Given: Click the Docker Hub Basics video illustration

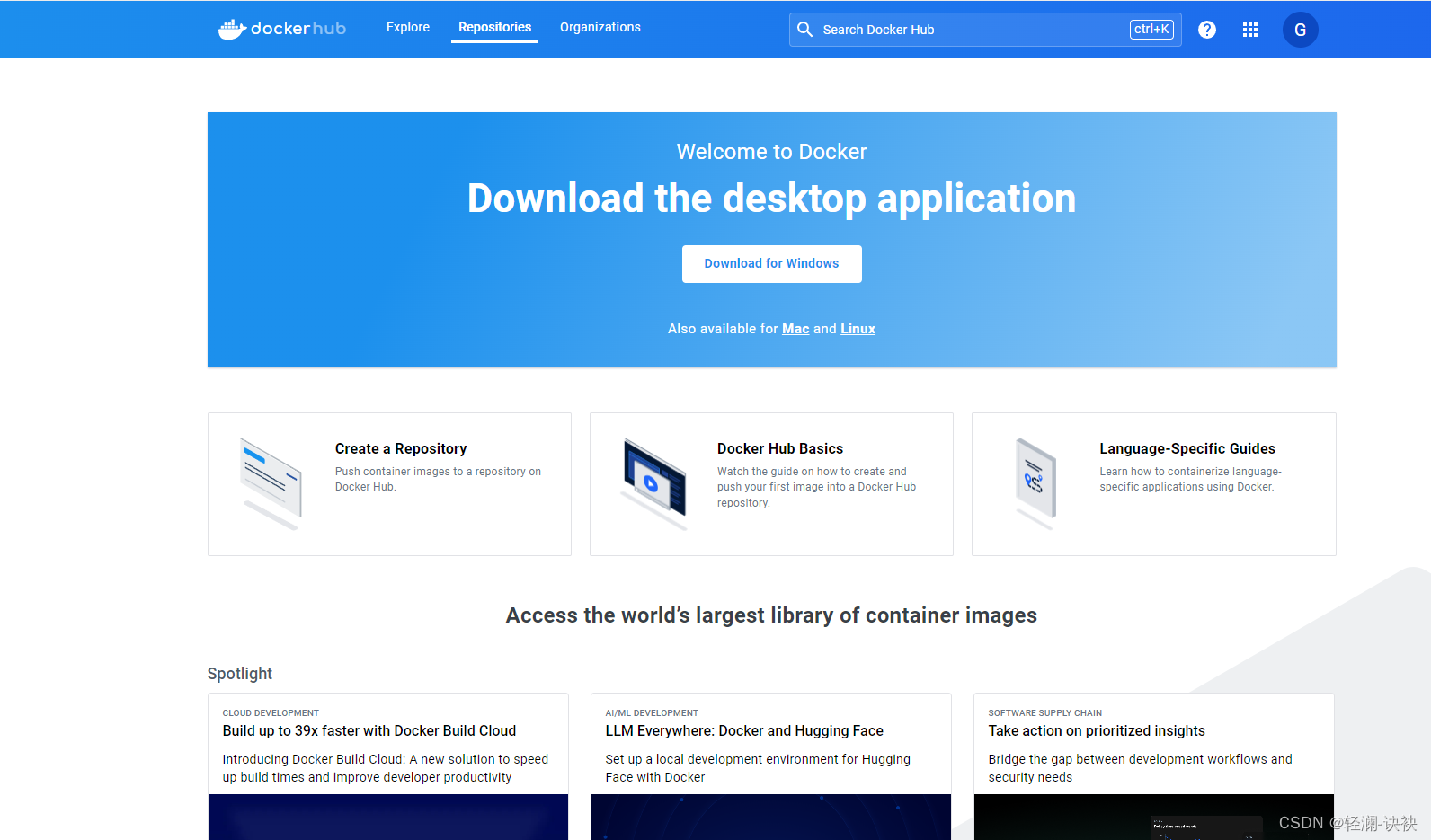Looking at the screenshot, I should pos(654,483).
